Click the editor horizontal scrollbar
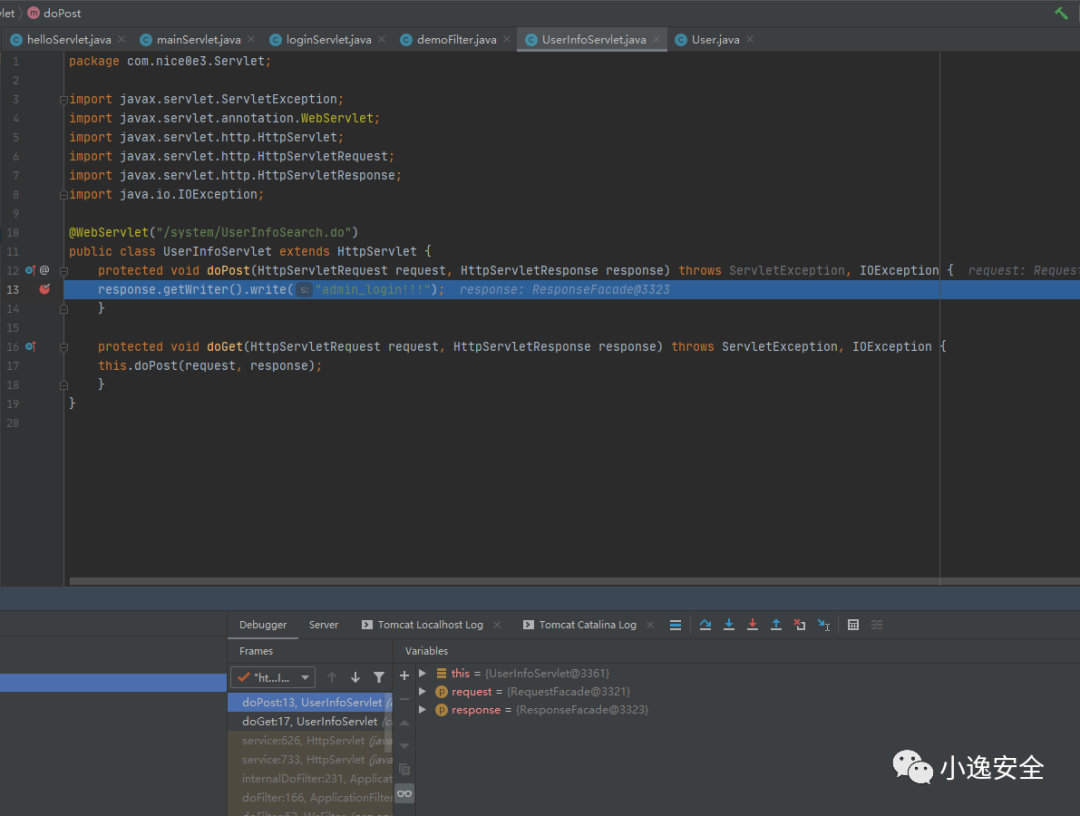The height and width of the screenshot is (816, 1080). pyautogui.click(x=574, y=581)
